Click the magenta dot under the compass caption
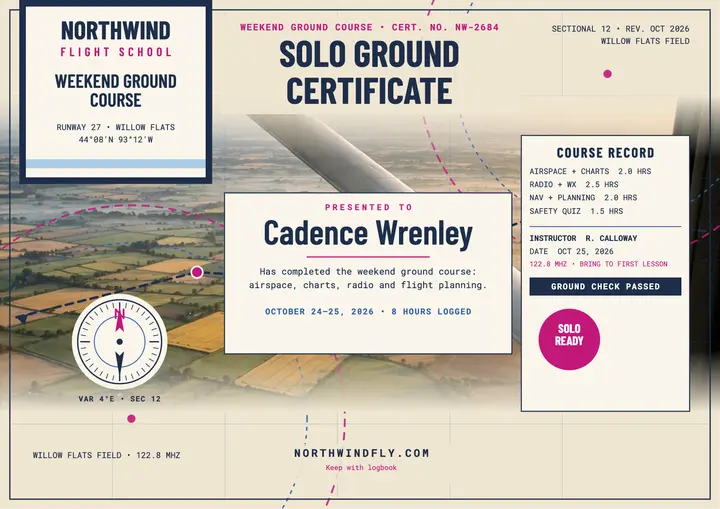Screen dimensions: 720x509 [x=131, y=419]
